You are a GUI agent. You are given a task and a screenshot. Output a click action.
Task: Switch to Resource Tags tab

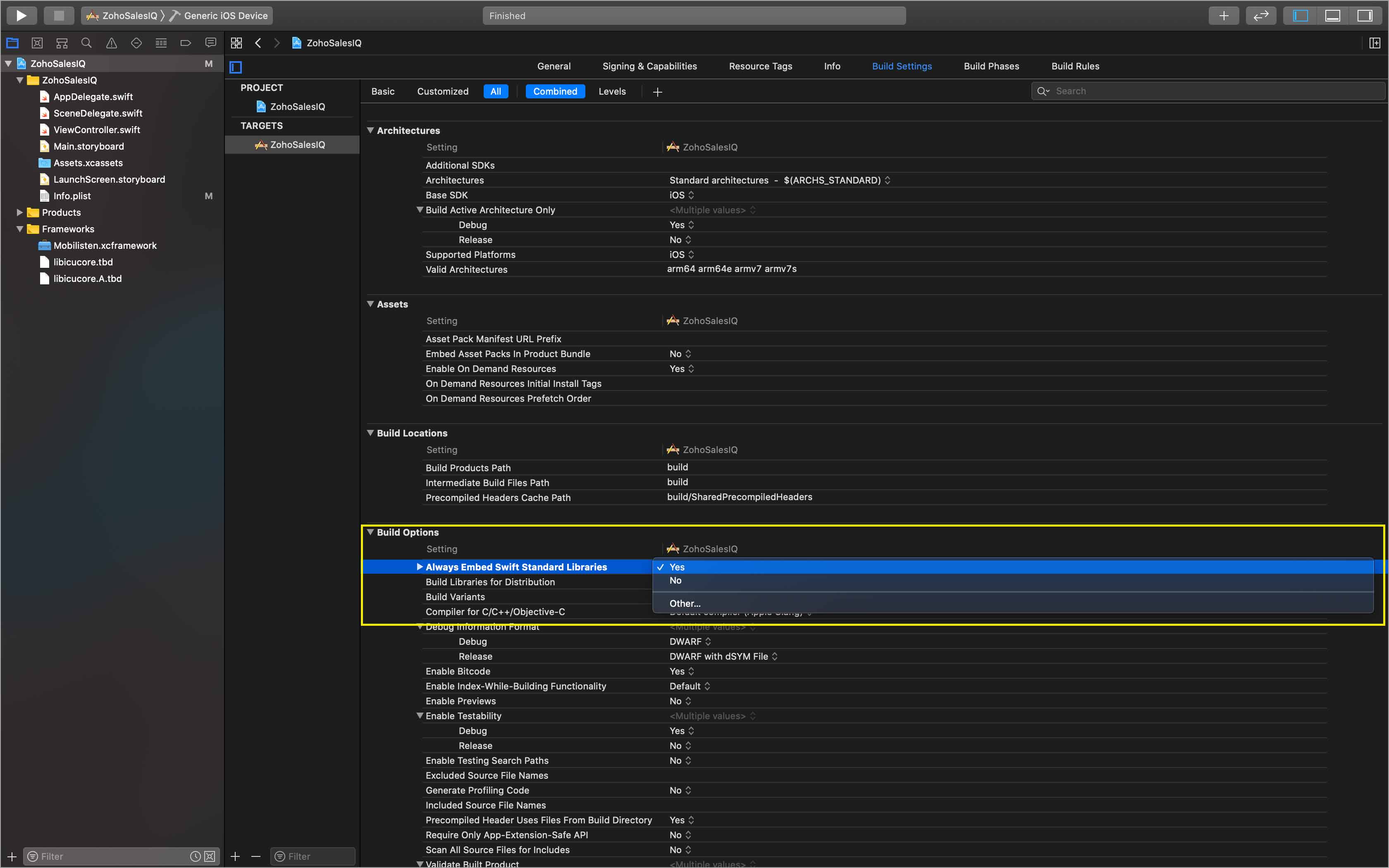coord(761,66)
